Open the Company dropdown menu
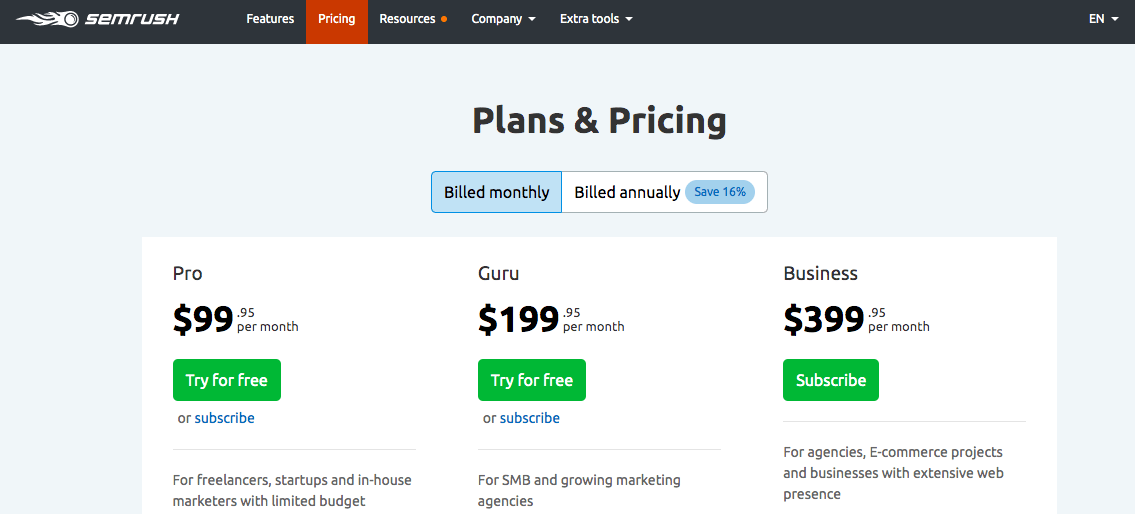1135x514 pixels. [504, 19]
